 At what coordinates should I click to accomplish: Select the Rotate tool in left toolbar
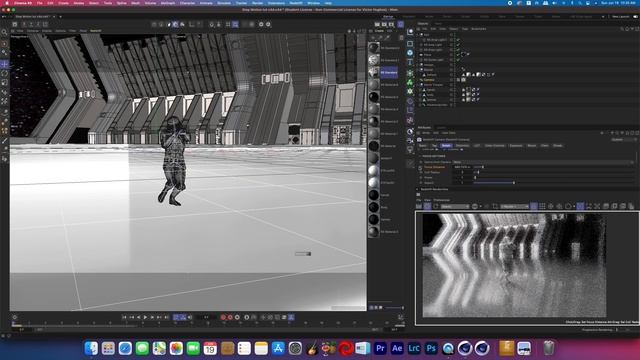[4, 73]
